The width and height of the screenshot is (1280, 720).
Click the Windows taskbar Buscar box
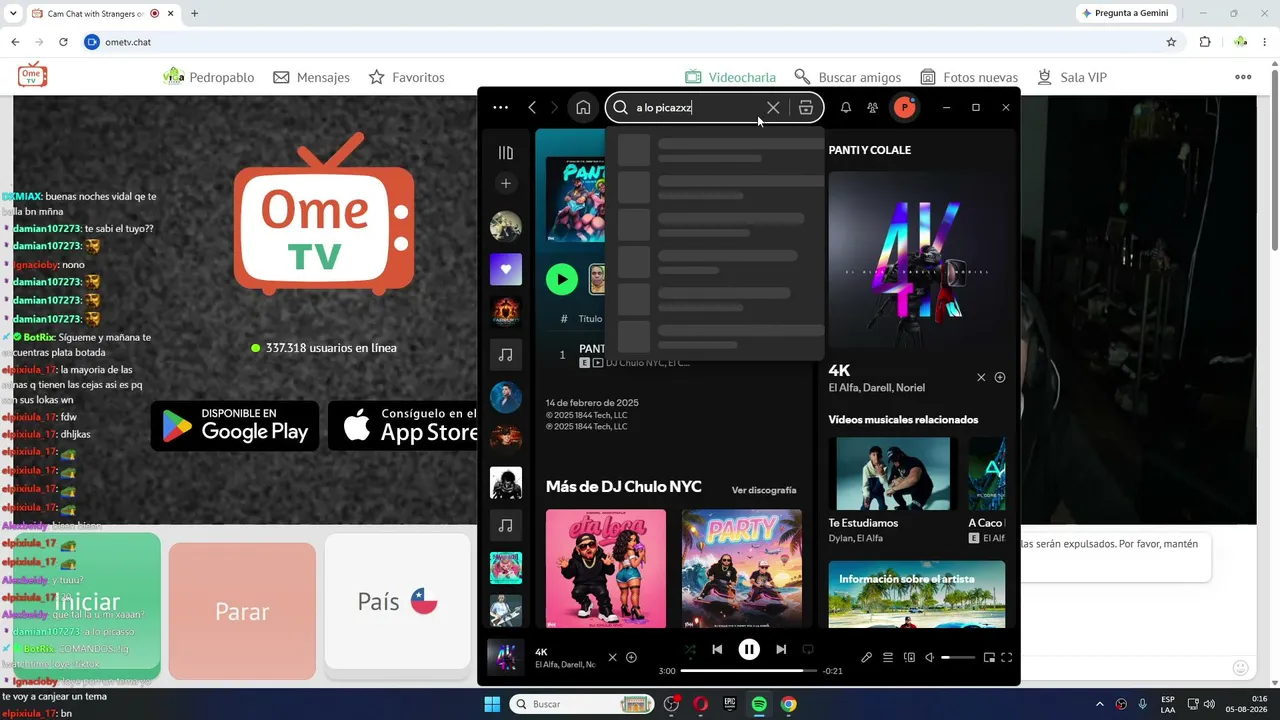pyautogui.click(x=583, y=704)
